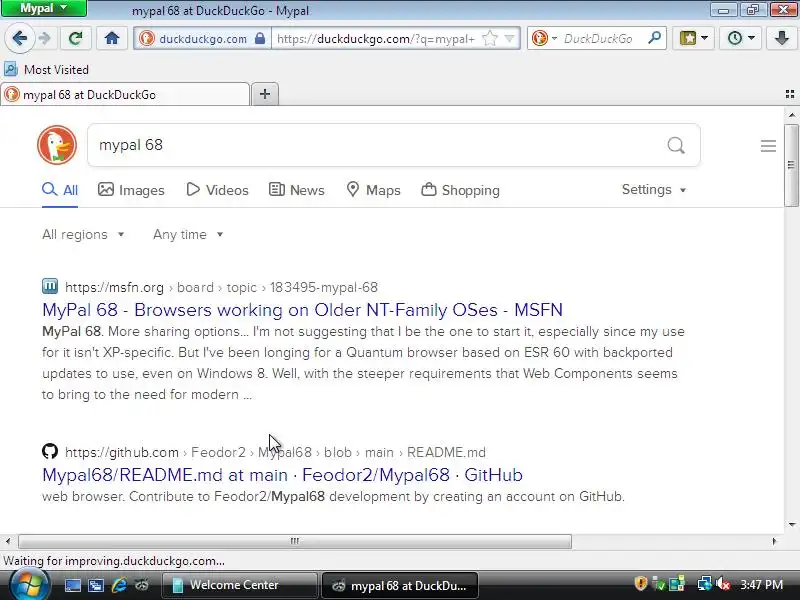Launch Internet Explorer from quick launch
This screenshot has height=600, width=800.
click(x=119, y=585)
